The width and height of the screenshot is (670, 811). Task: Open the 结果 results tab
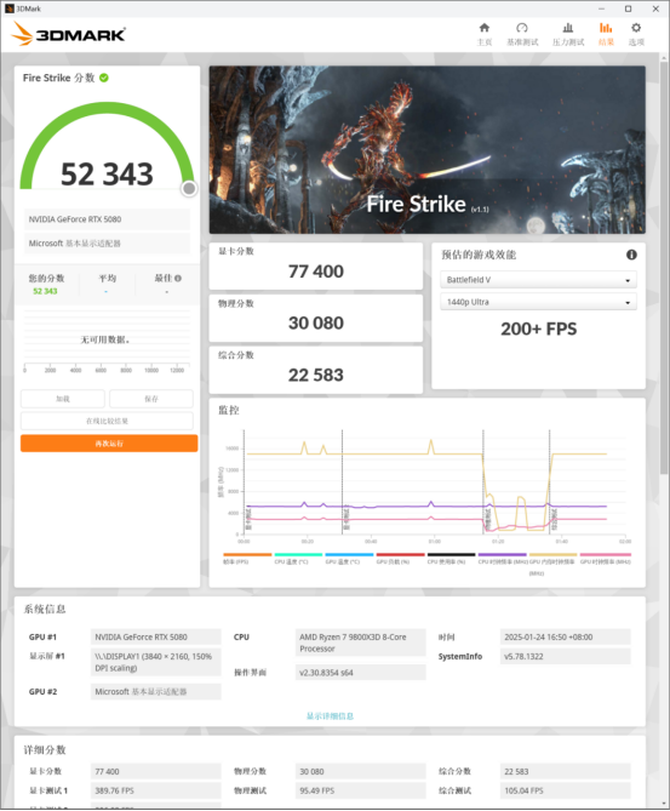coord(606,34)
